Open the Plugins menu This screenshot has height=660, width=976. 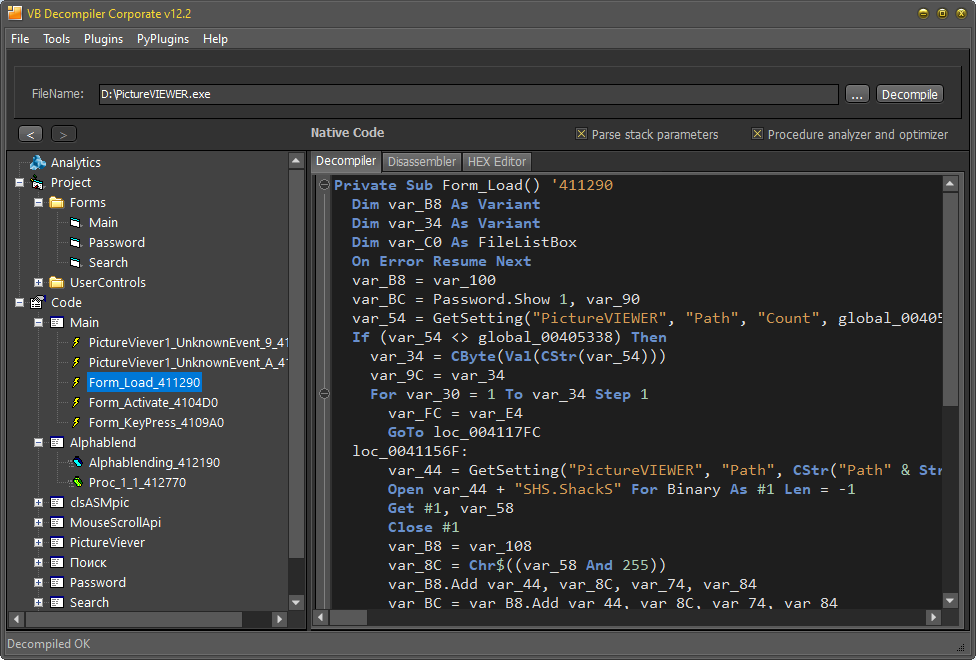pyautogui.click(x=103, y=39)
